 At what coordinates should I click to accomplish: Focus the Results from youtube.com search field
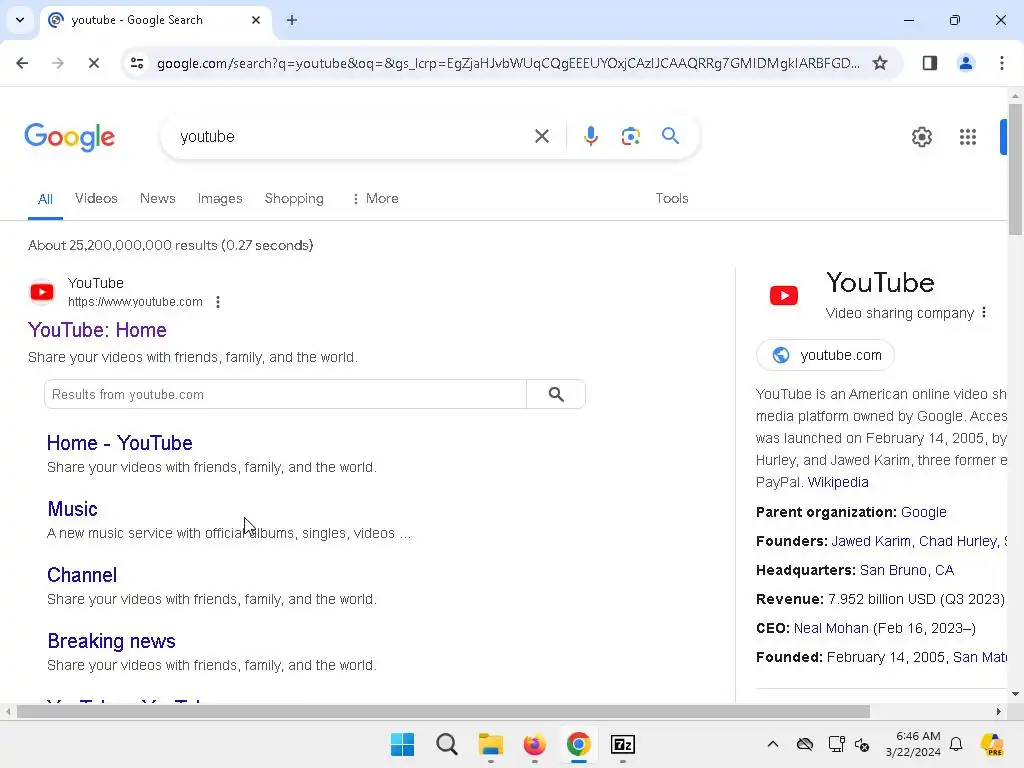[x=285, y=394]
